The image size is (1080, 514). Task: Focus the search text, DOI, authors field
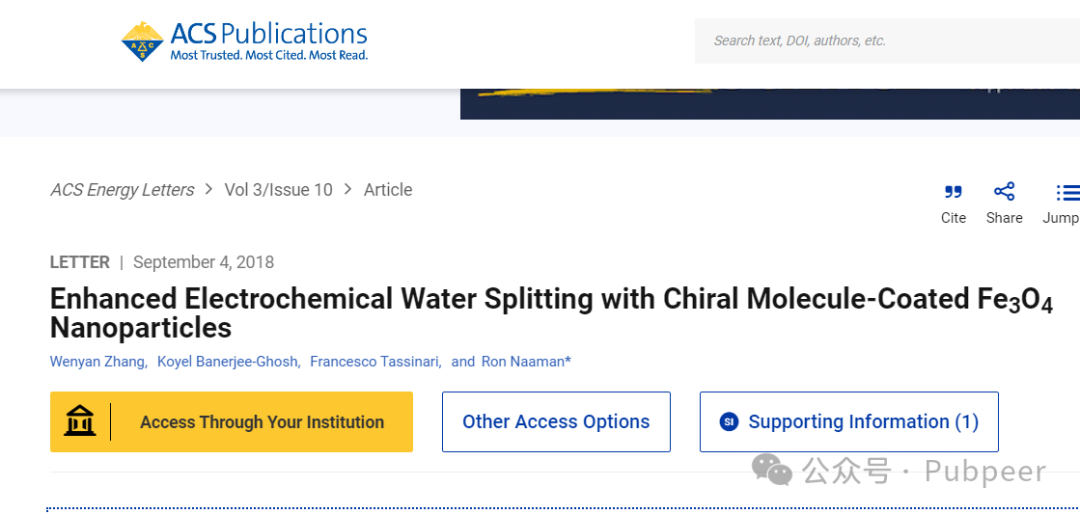pos(880,41)
